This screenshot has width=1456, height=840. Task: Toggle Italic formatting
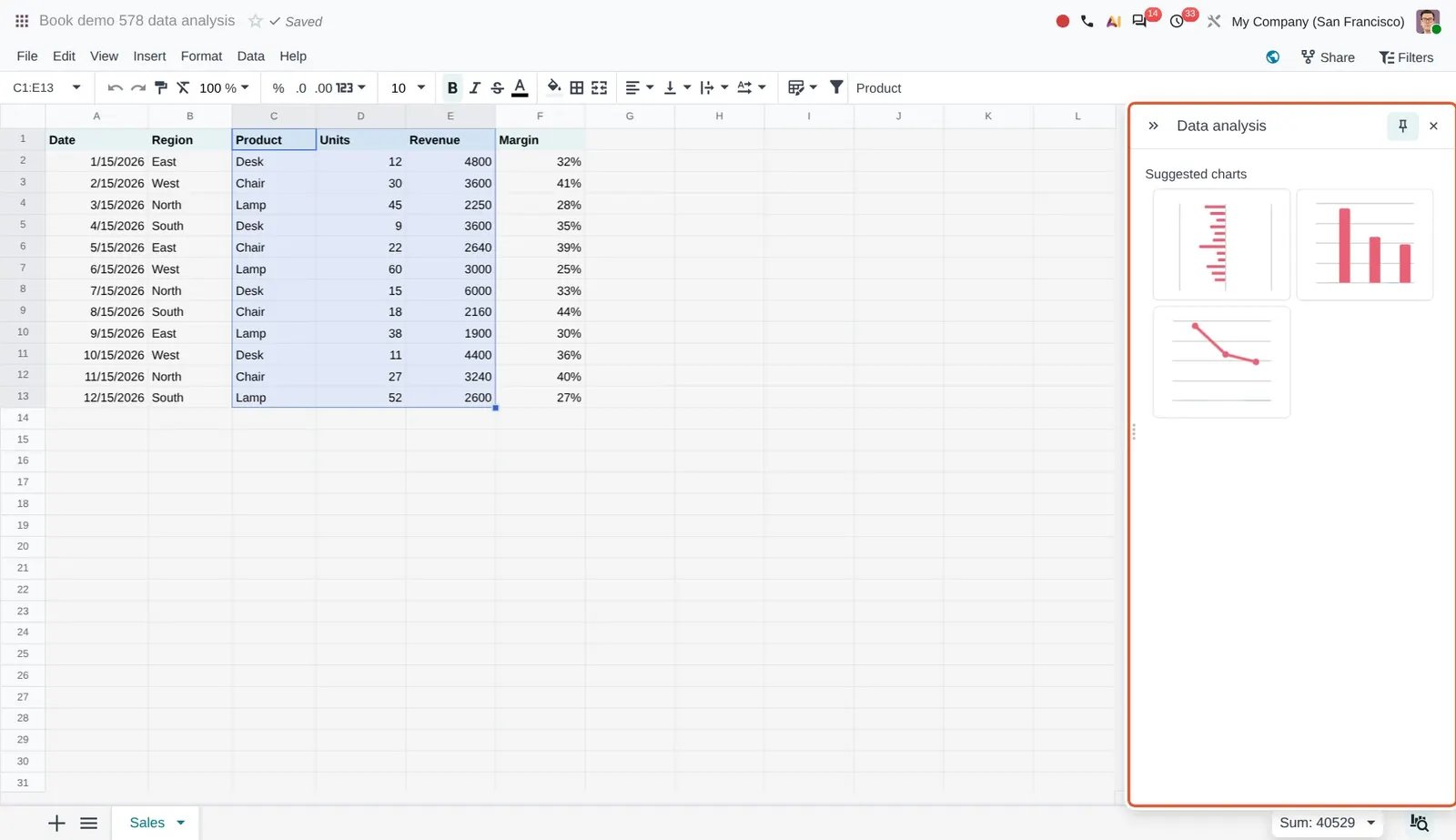[474, 88]
